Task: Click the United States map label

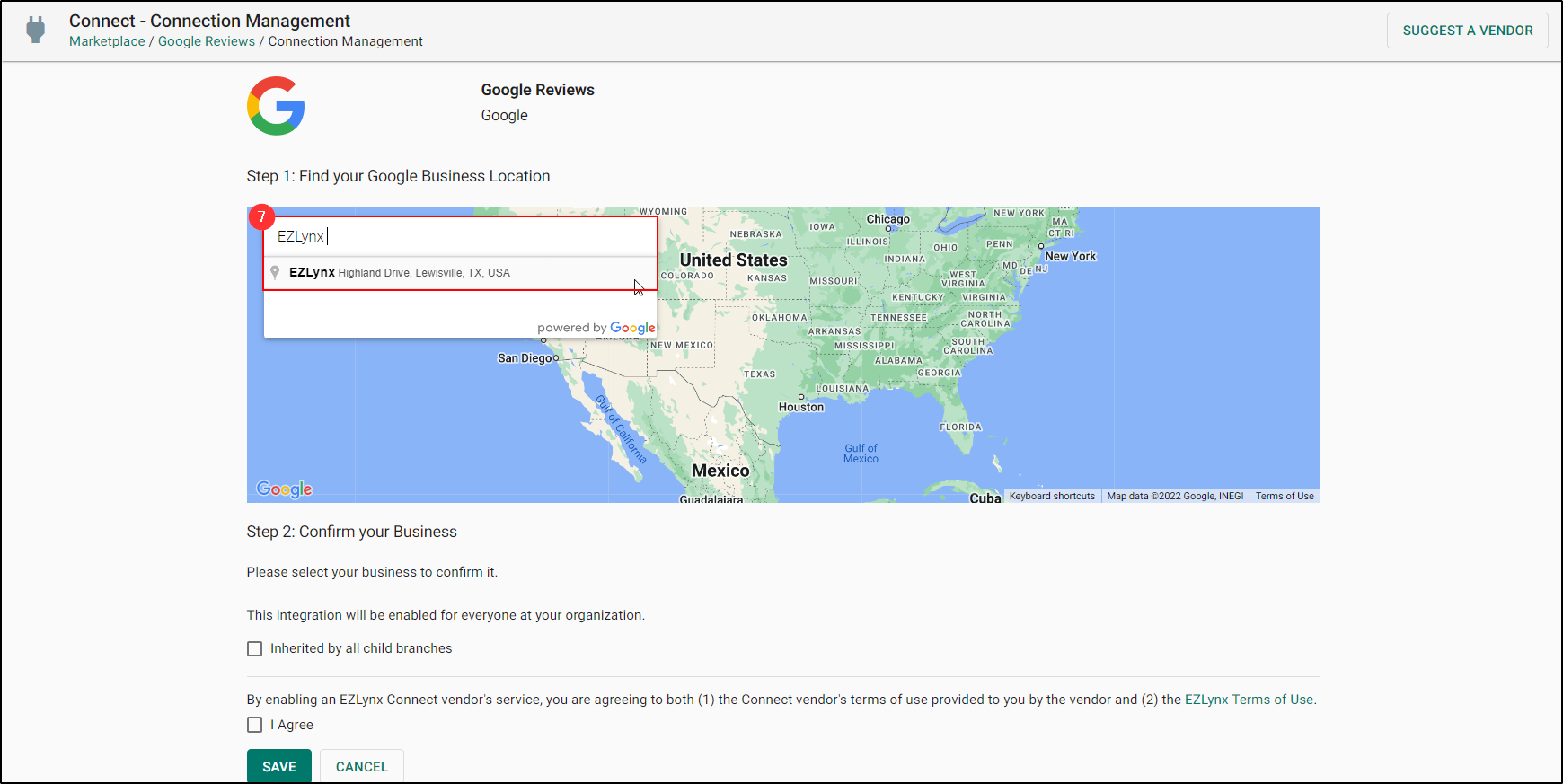Action: click(733, 260)
